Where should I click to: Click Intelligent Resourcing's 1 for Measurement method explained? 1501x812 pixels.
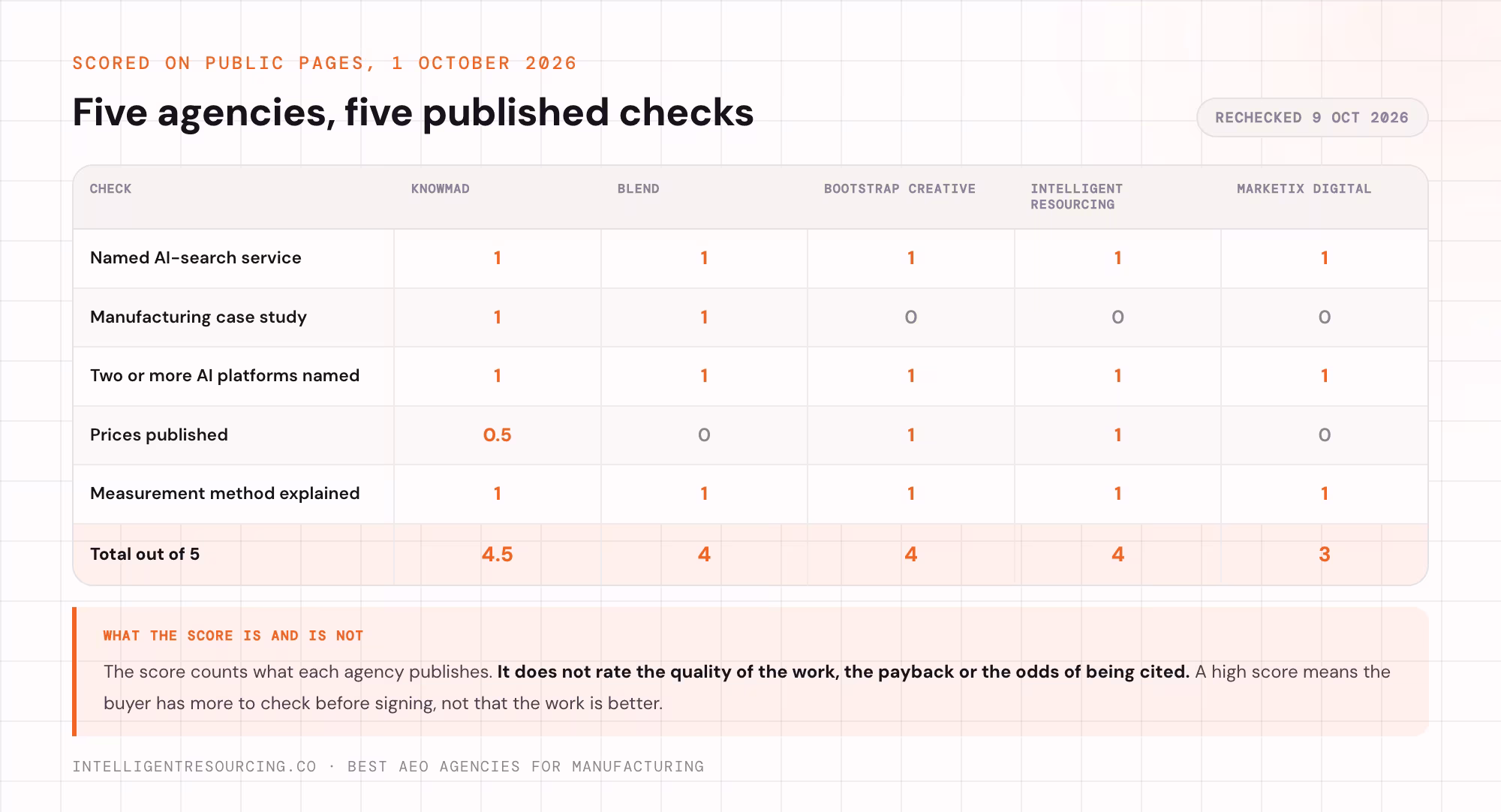[1118, 494]
